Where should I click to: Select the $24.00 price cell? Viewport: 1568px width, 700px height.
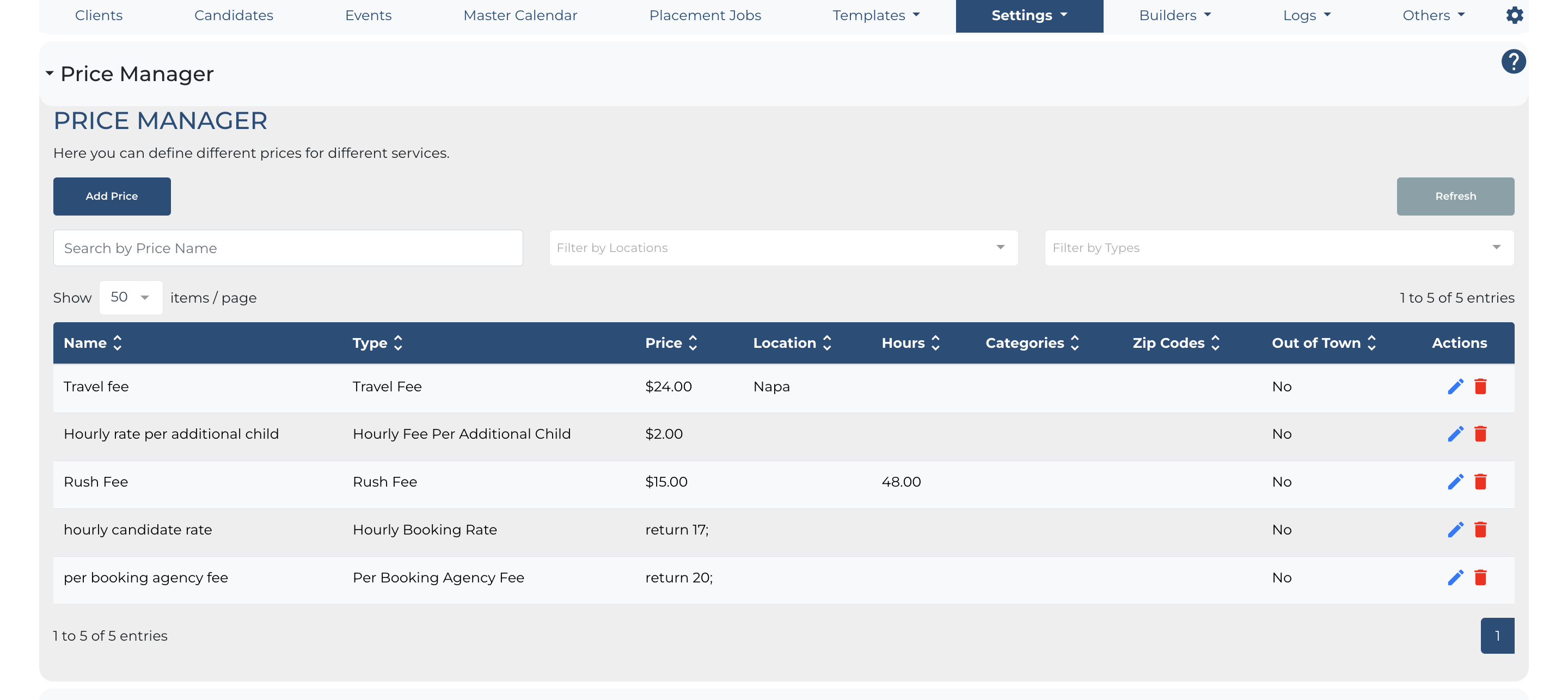pos(669,386)
